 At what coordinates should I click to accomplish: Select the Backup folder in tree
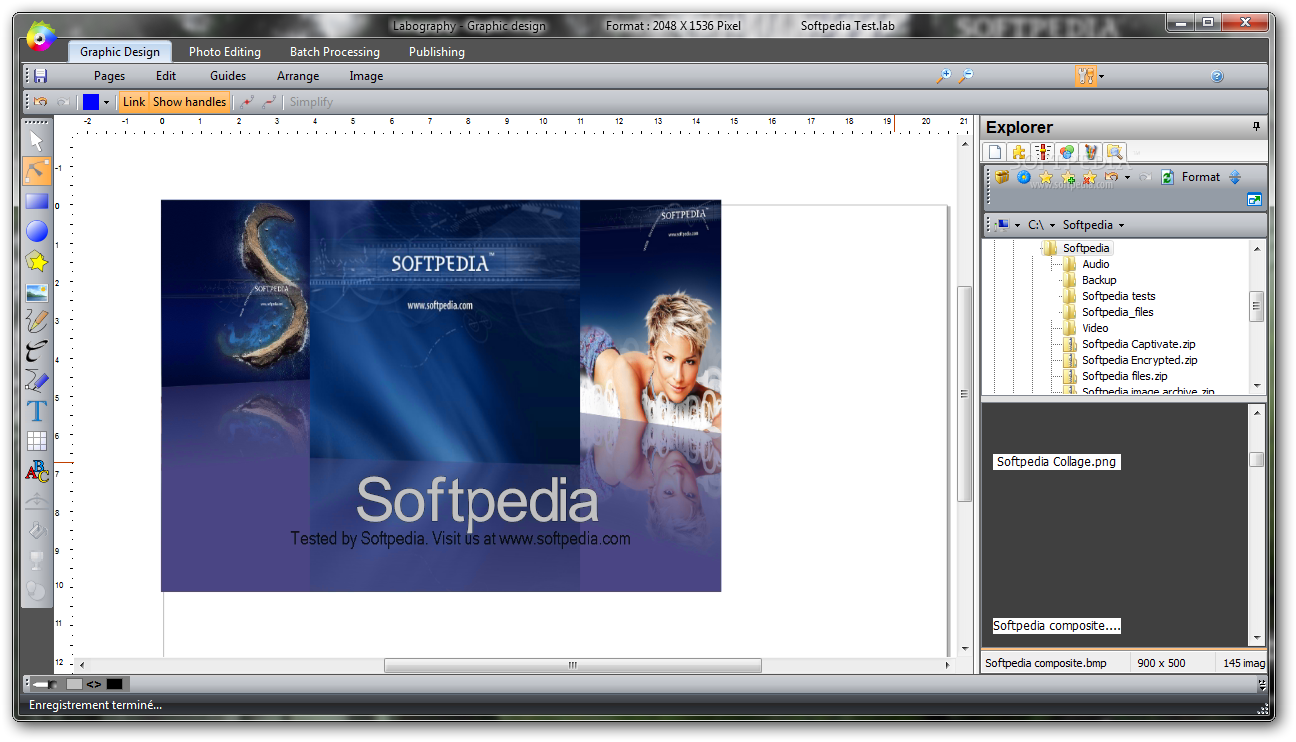click(x=1099, y=280)
